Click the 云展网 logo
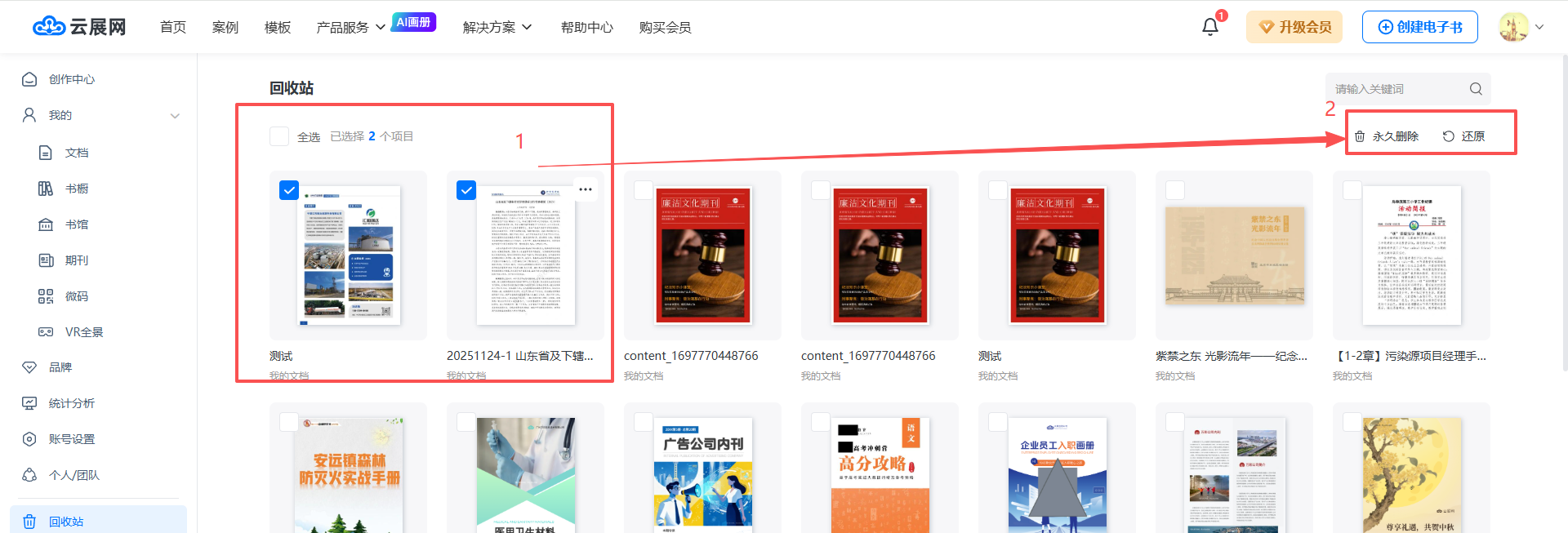The height and width of the screenshot is (533, 1568). point(79,27)
